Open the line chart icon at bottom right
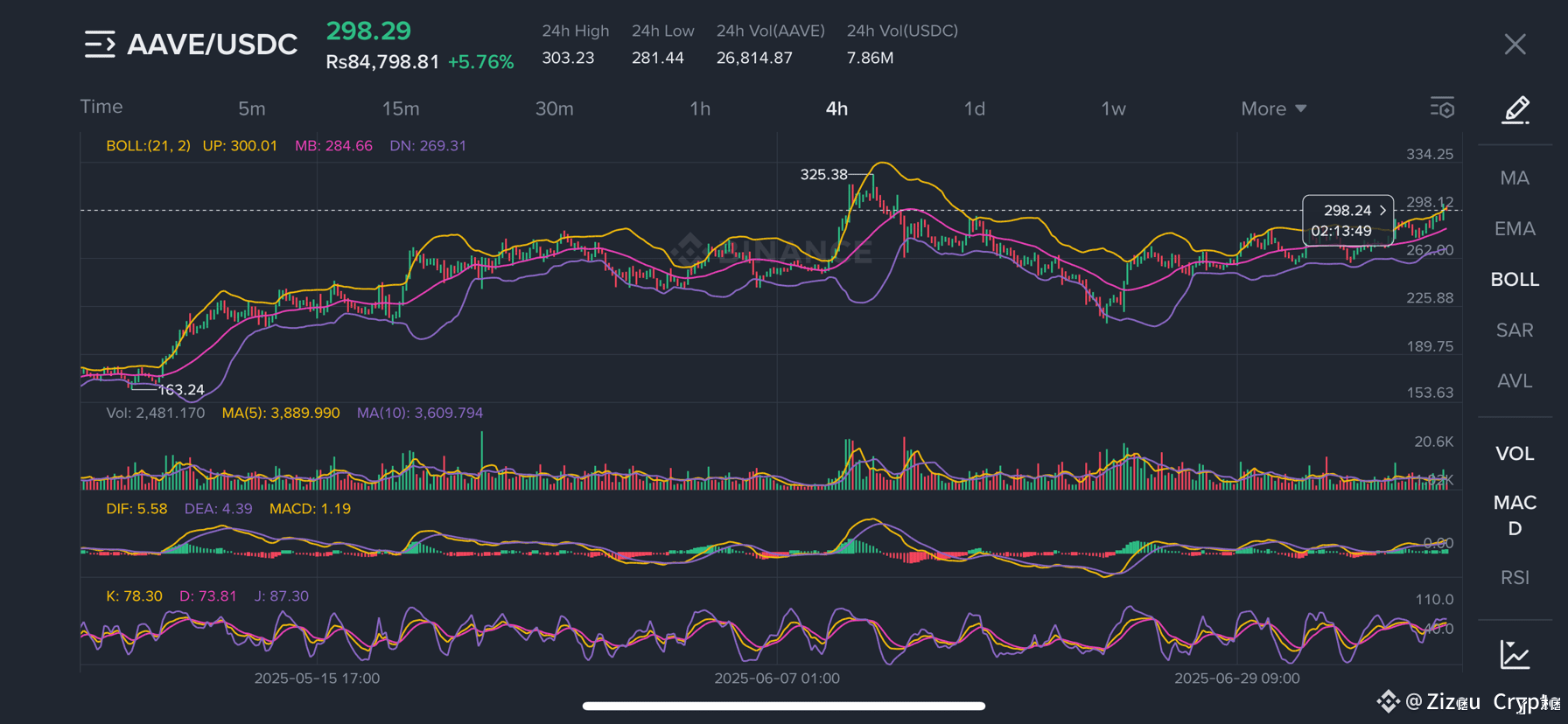Viewport: 1568px width, 724px height. tap(1515, 654)
